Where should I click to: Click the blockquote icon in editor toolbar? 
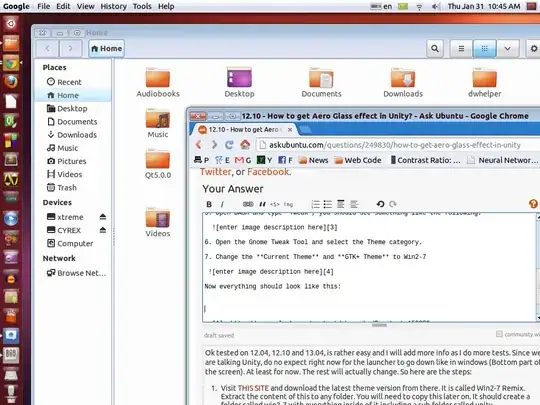point(262,204)
